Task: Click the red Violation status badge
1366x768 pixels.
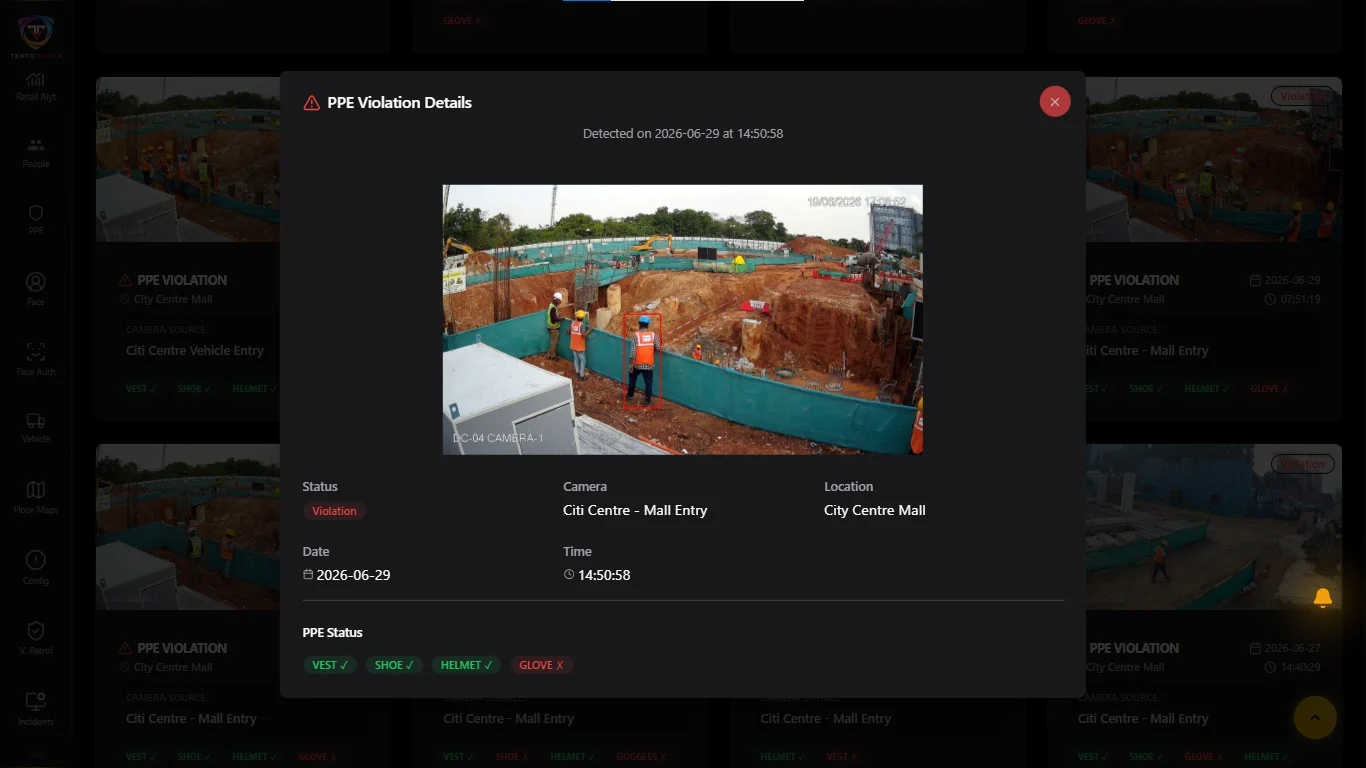Action: 334,511
